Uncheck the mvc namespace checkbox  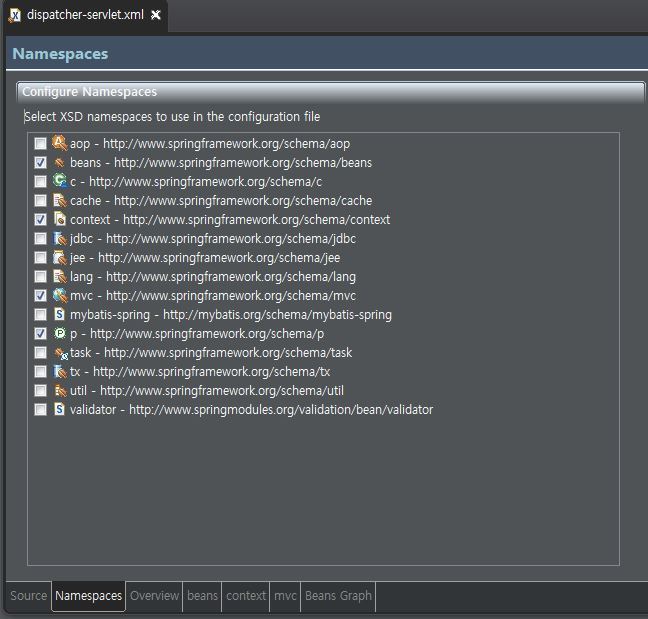pos(40,295)
